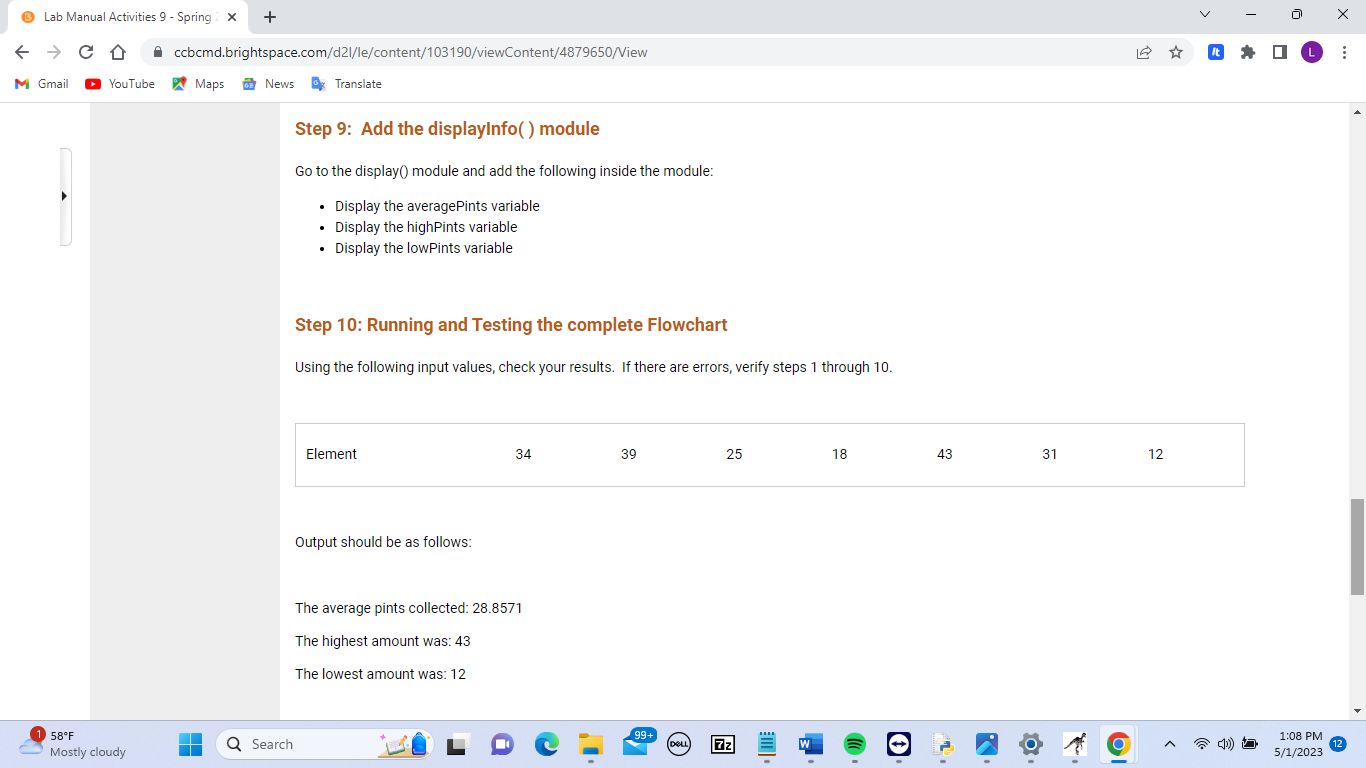This screenshot has width=1366, height=768.
Task: Open TeamViewer from the taskbar
Action: pos(897,744)
